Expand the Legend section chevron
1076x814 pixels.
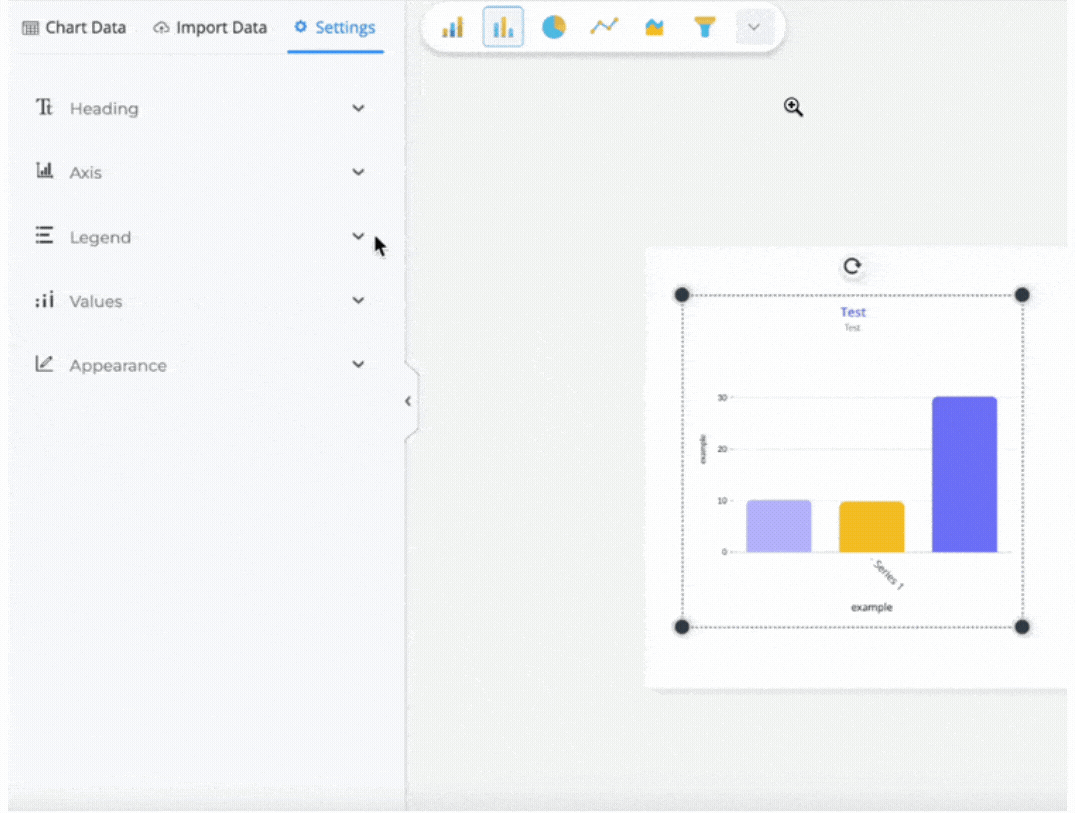point(358,237)
